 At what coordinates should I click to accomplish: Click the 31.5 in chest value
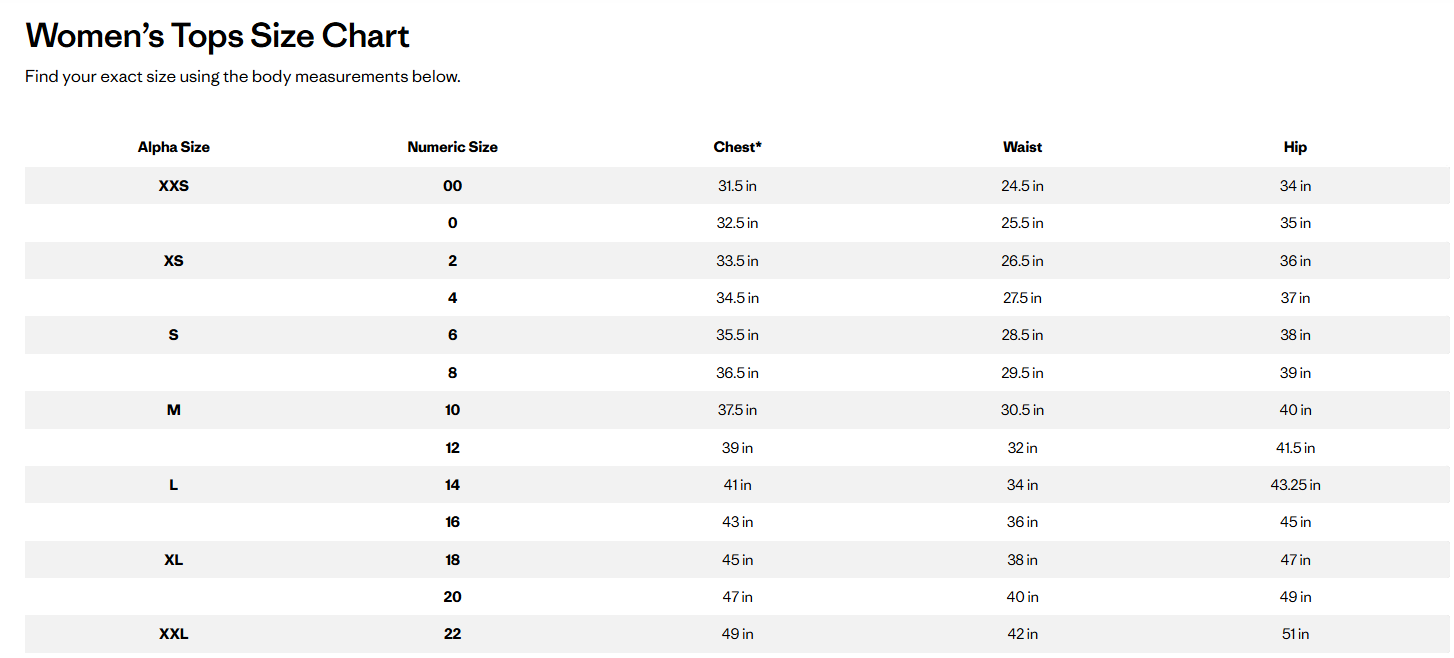click(x=737, y=186)
